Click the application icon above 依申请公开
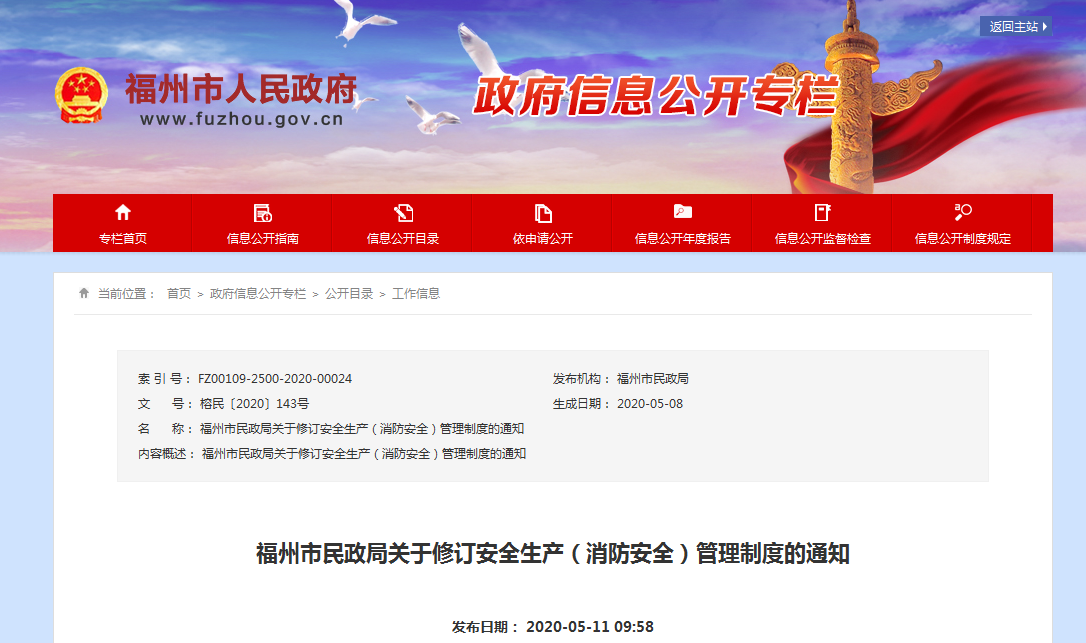The height and width of the screenshot is (643, 1086). click(542, 213)
